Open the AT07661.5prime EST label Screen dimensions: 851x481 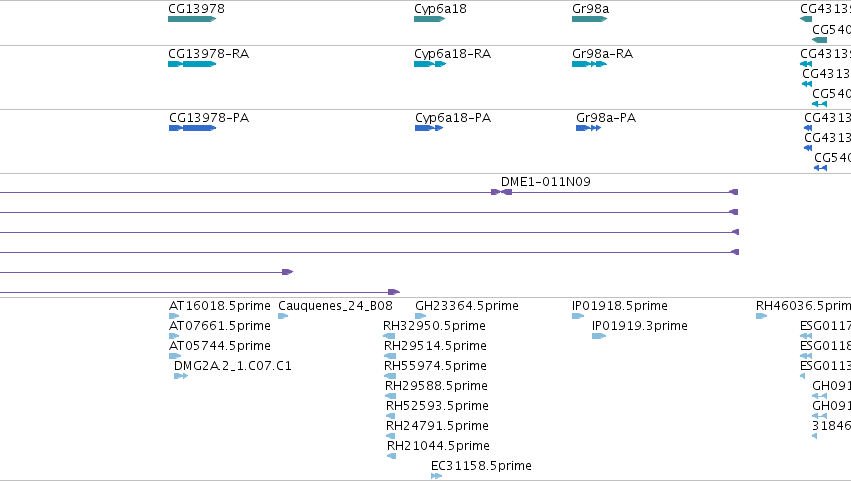(x=219, y=326)
